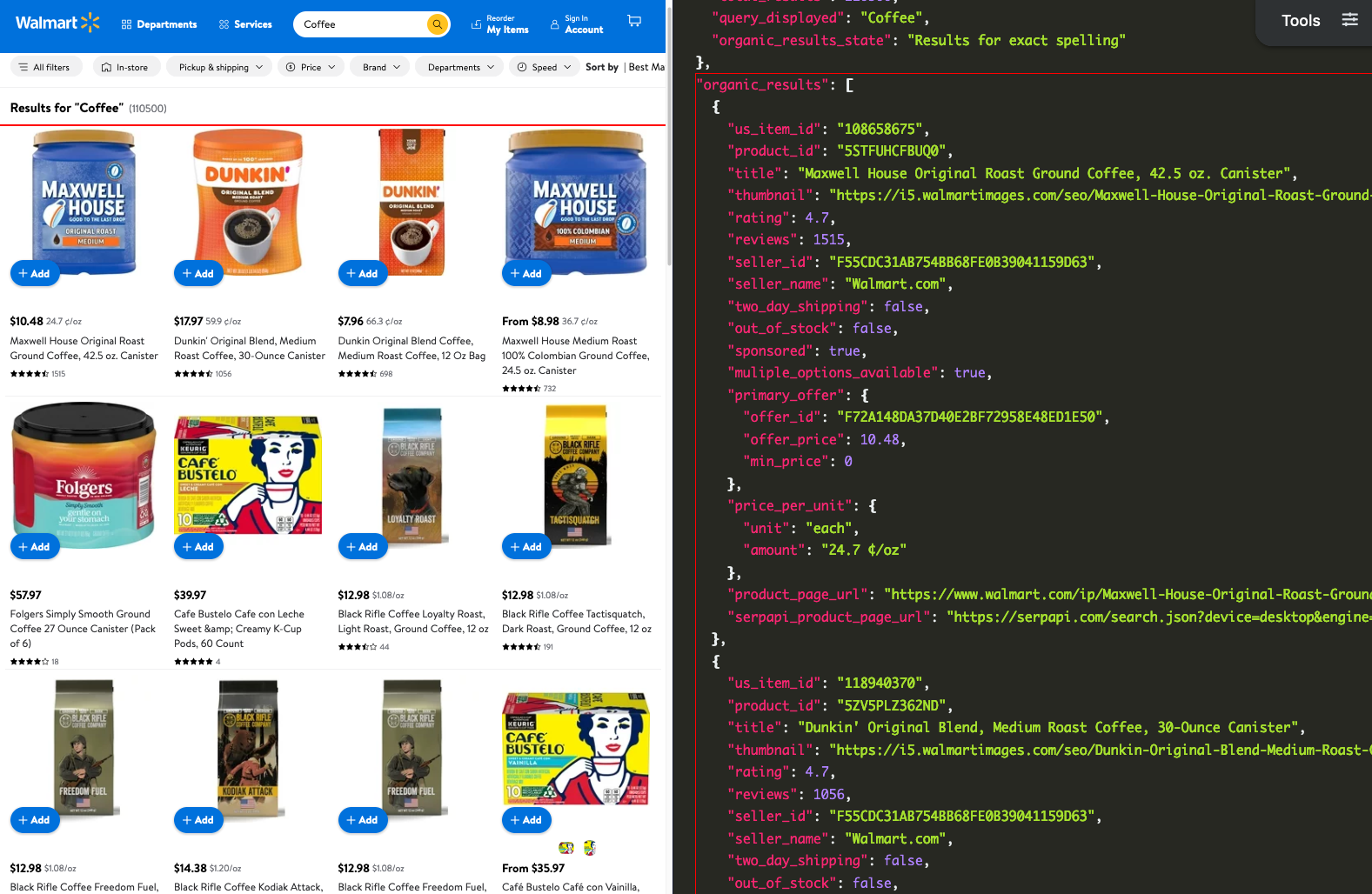Open the Departments menu
The image size is (1372, 894).
[x=159, y=24]
